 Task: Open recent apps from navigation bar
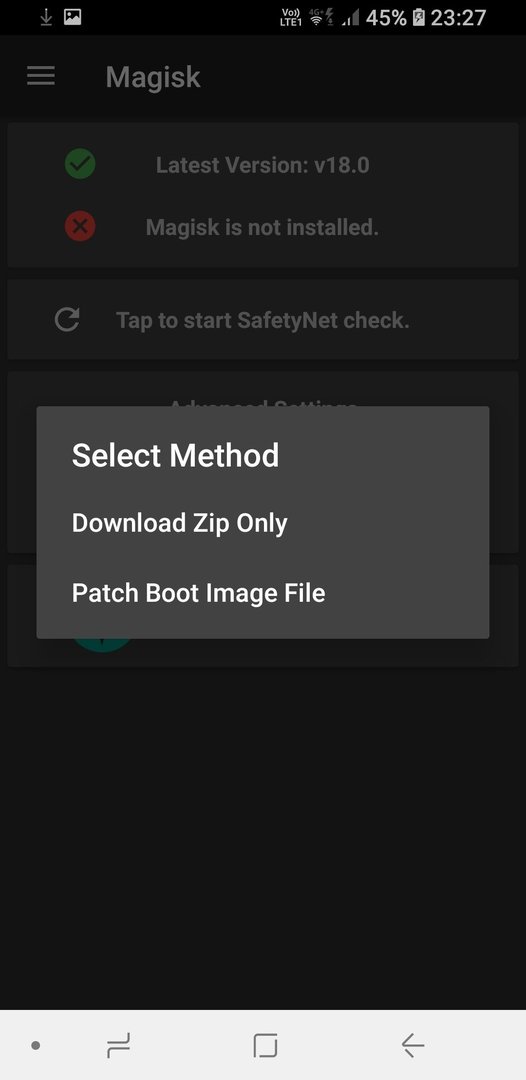[118, 1046]
